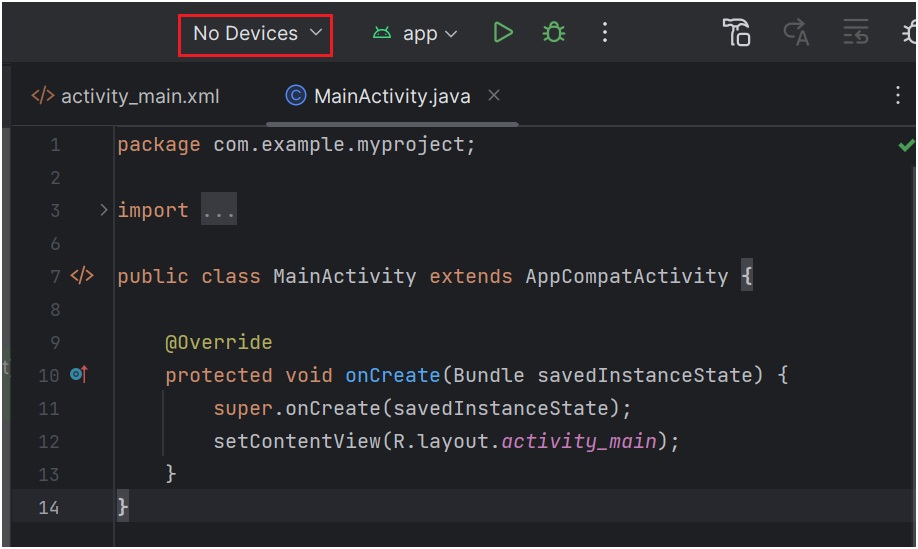Viewport: 918px width, 549px height.
Task: Click the green inspection checkmark in the editor
Action: 906,146
